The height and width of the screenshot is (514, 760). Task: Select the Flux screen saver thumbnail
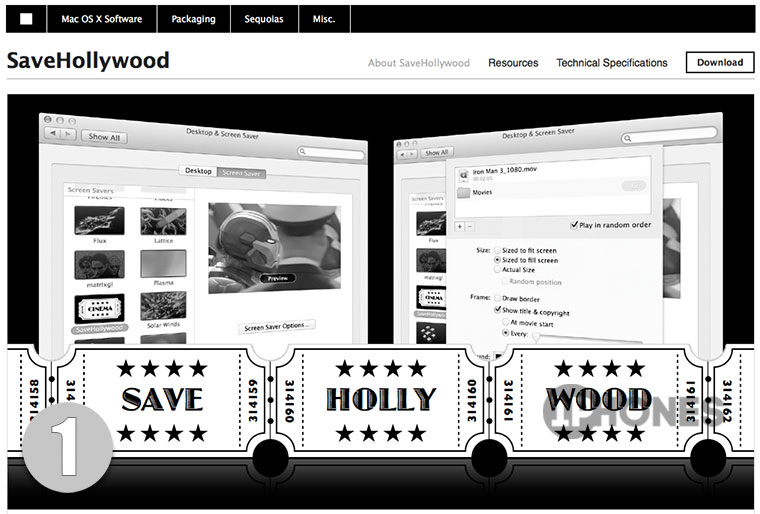pyautogui.click(x=99, y=221)
